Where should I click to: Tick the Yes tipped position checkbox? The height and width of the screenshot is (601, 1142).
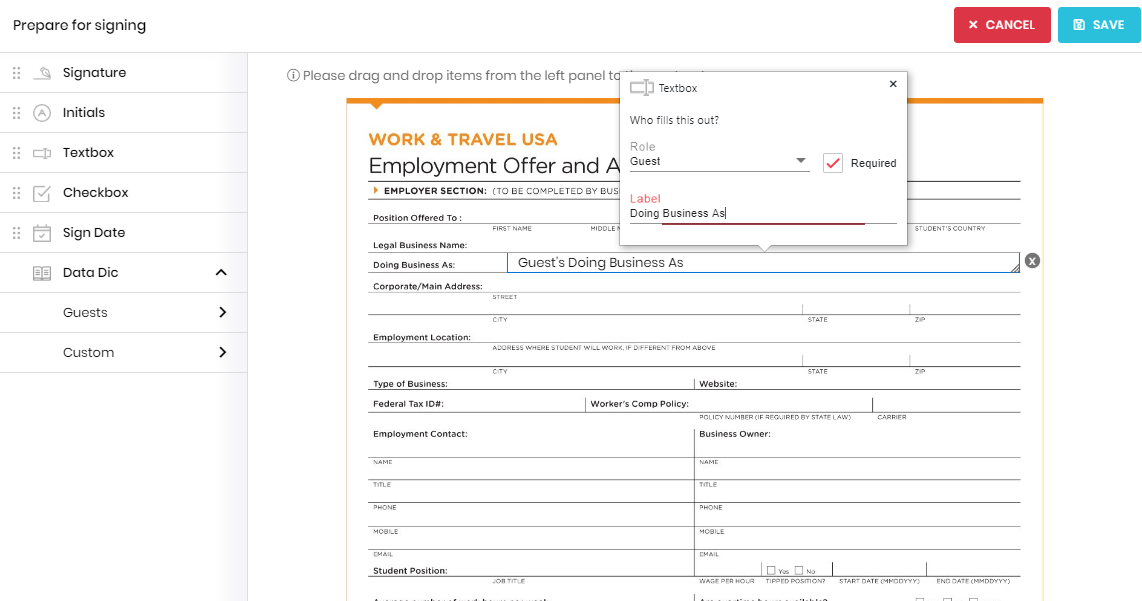(x=771, y=570)
